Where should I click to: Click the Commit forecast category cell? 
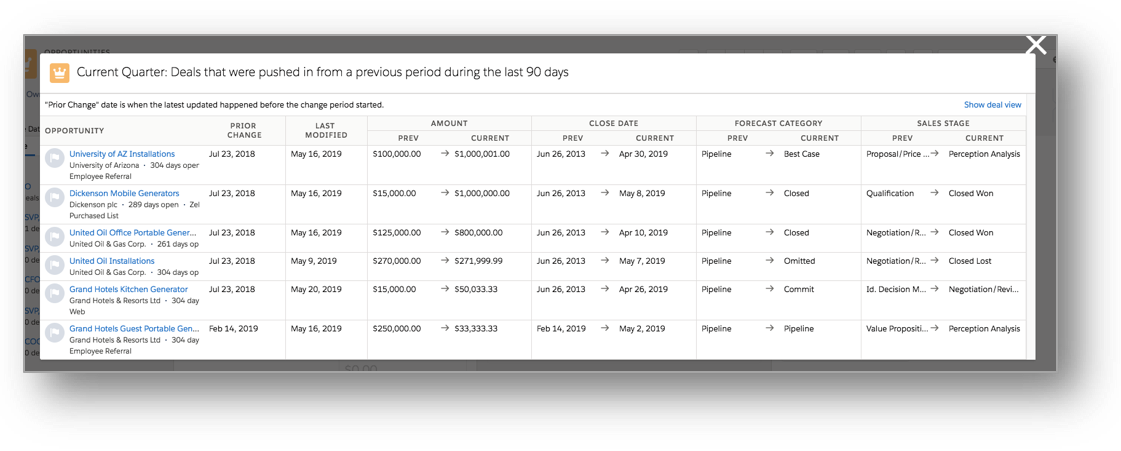(x=798, y=289)
